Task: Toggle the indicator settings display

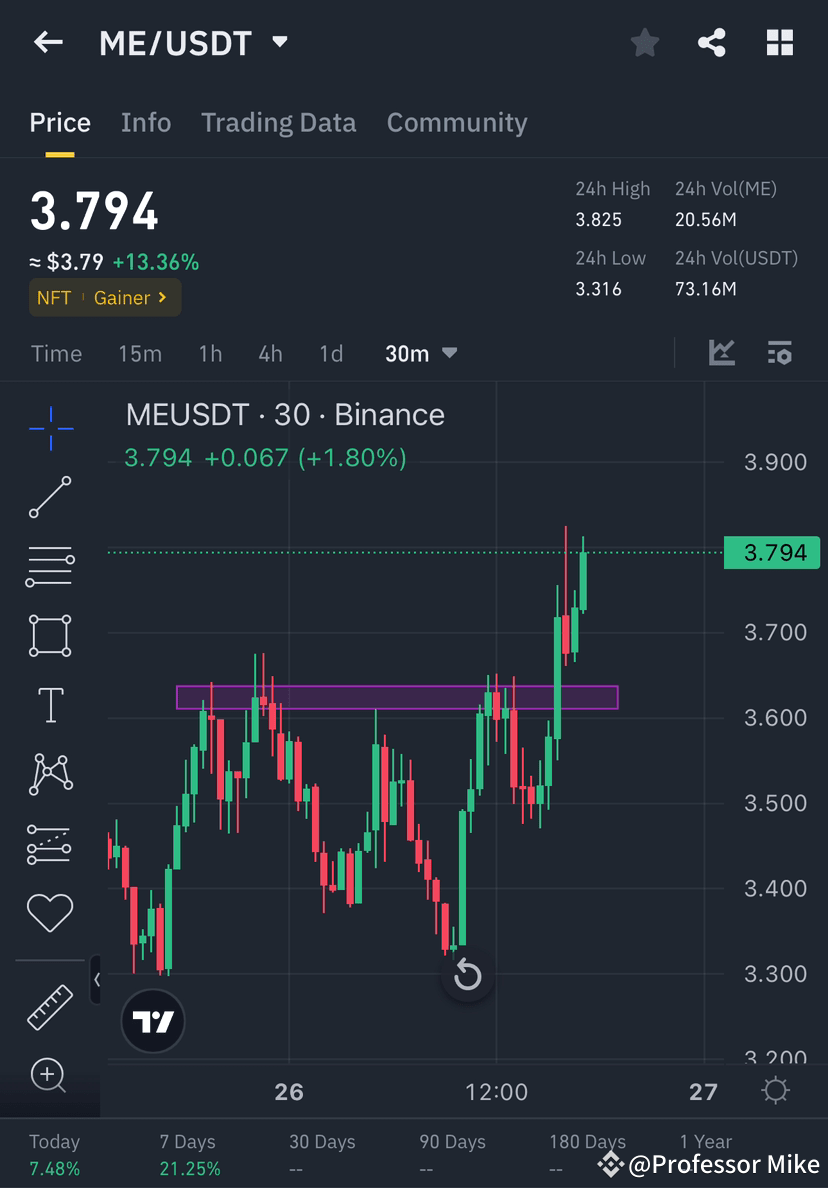Action: [780, 353]
